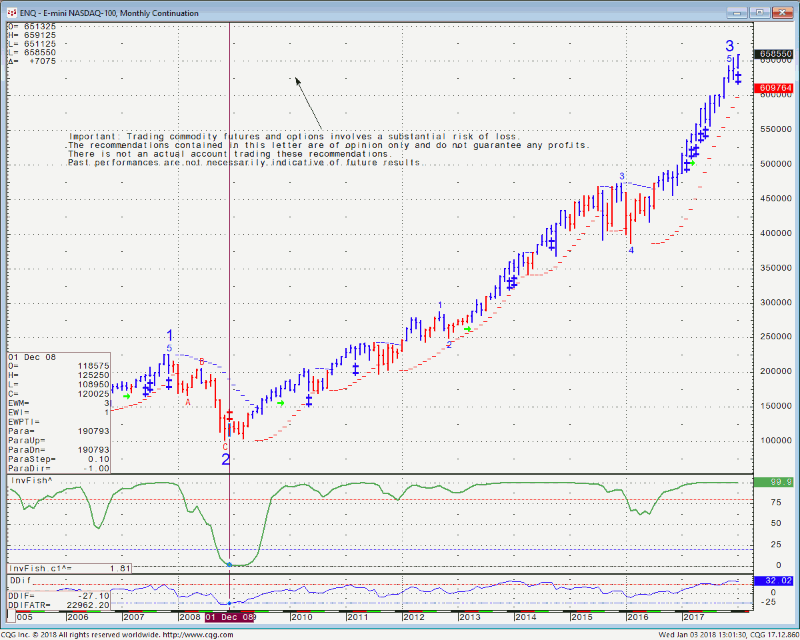Click the 2012 year label on time axis

click(414, 617)
